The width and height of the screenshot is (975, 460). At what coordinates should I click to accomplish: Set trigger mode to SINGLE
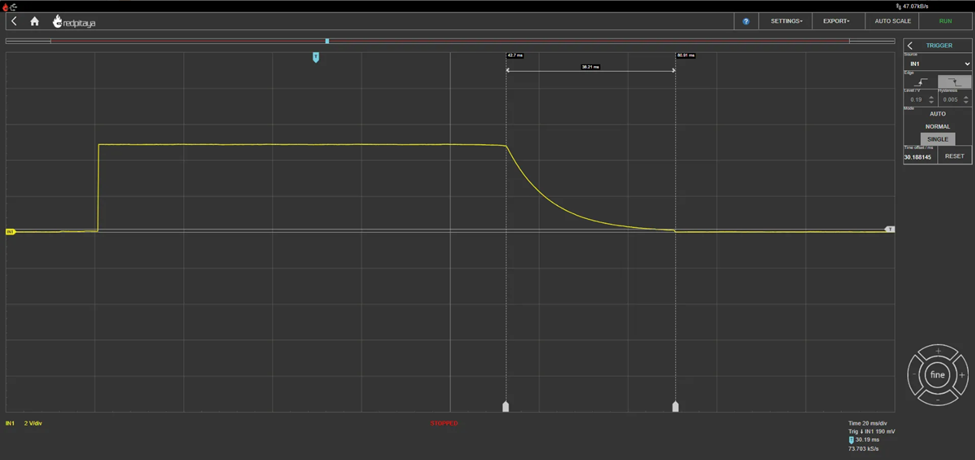(937, 139)
